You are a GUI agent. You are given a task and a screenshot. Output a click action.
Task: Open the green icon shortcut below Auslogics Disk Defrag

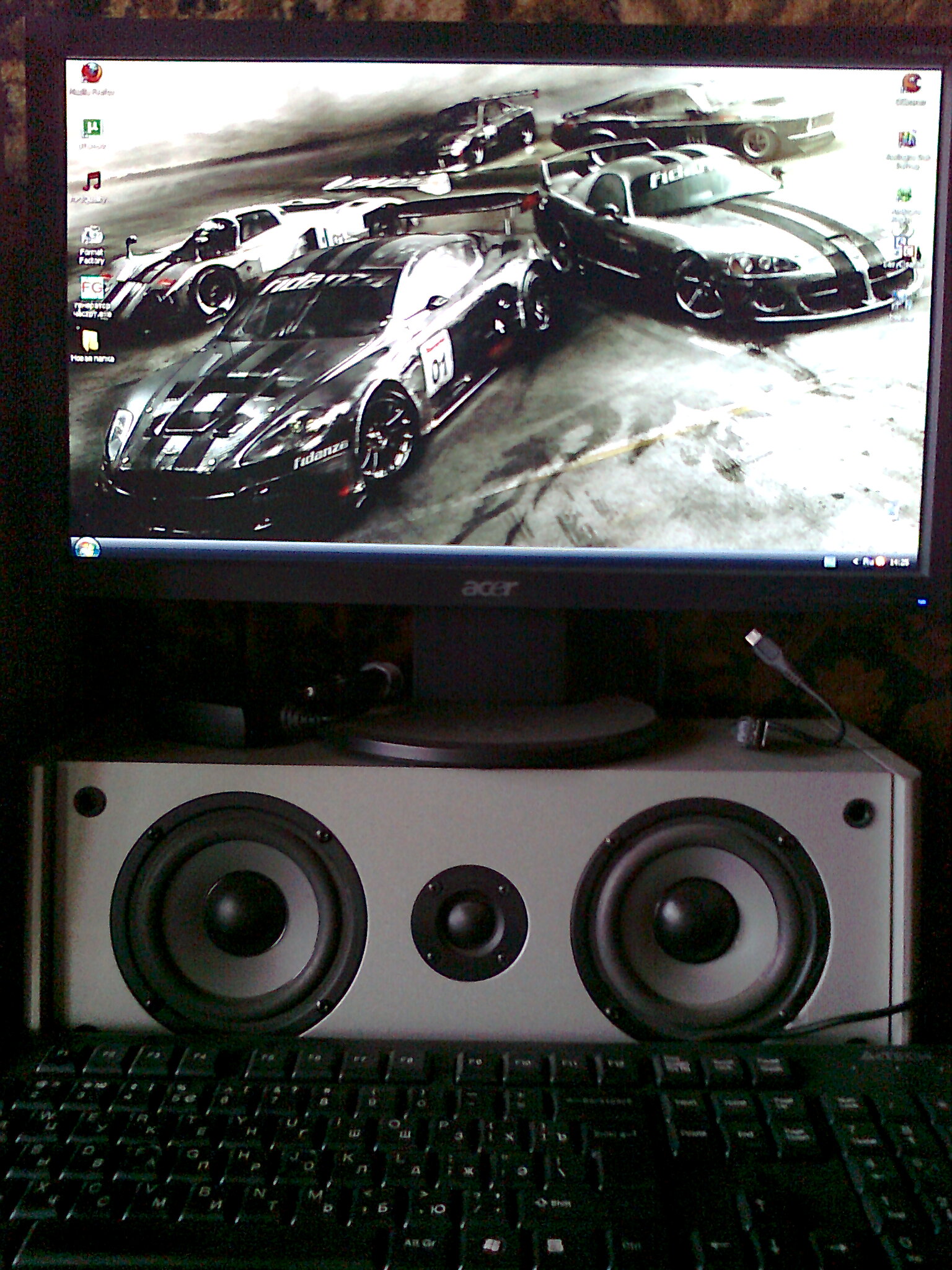pos(904,204)
